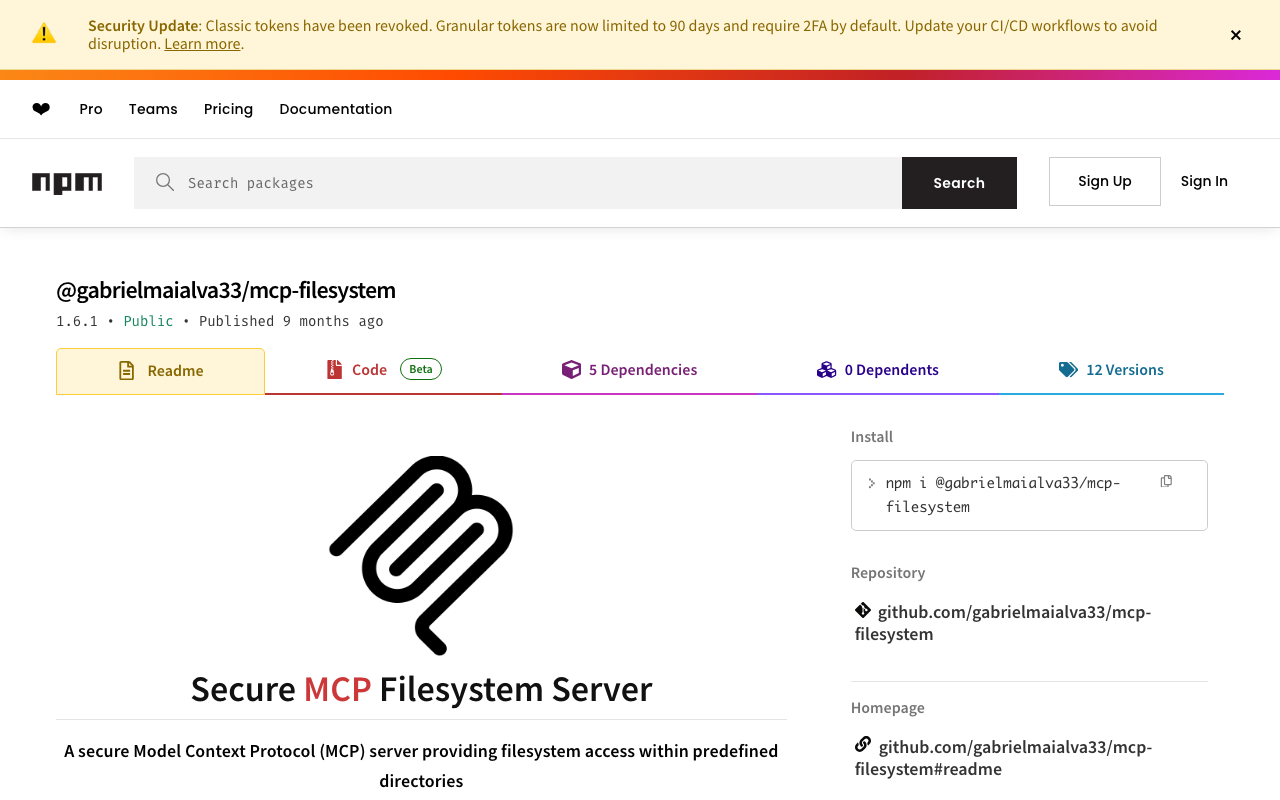This screenshot has height=800, width=1280.
Task: Click the package title @gabrielmaialva33/mcp-filesystem
Action: (226, 290)
